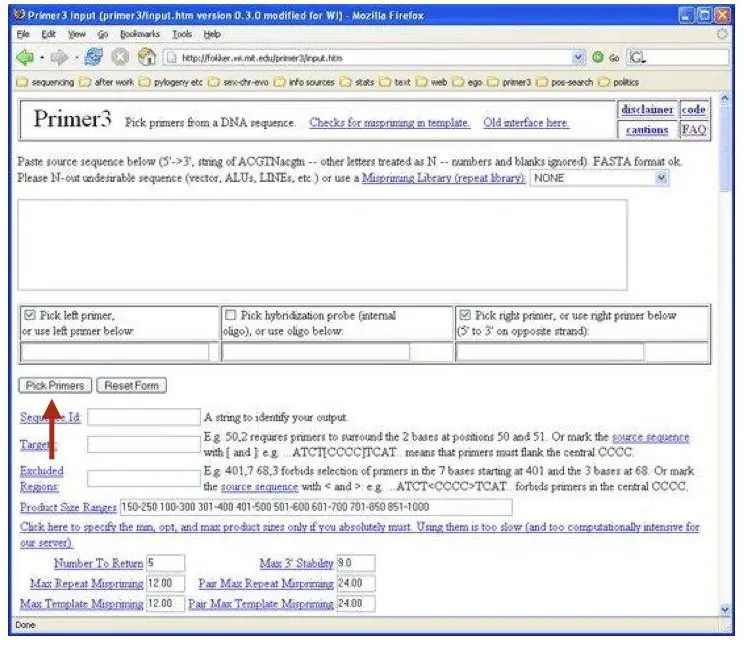This screenshot has width=744, height=650.
Task: Click the Mispriming Library (repeat library) link
Action: pos(443,178)
